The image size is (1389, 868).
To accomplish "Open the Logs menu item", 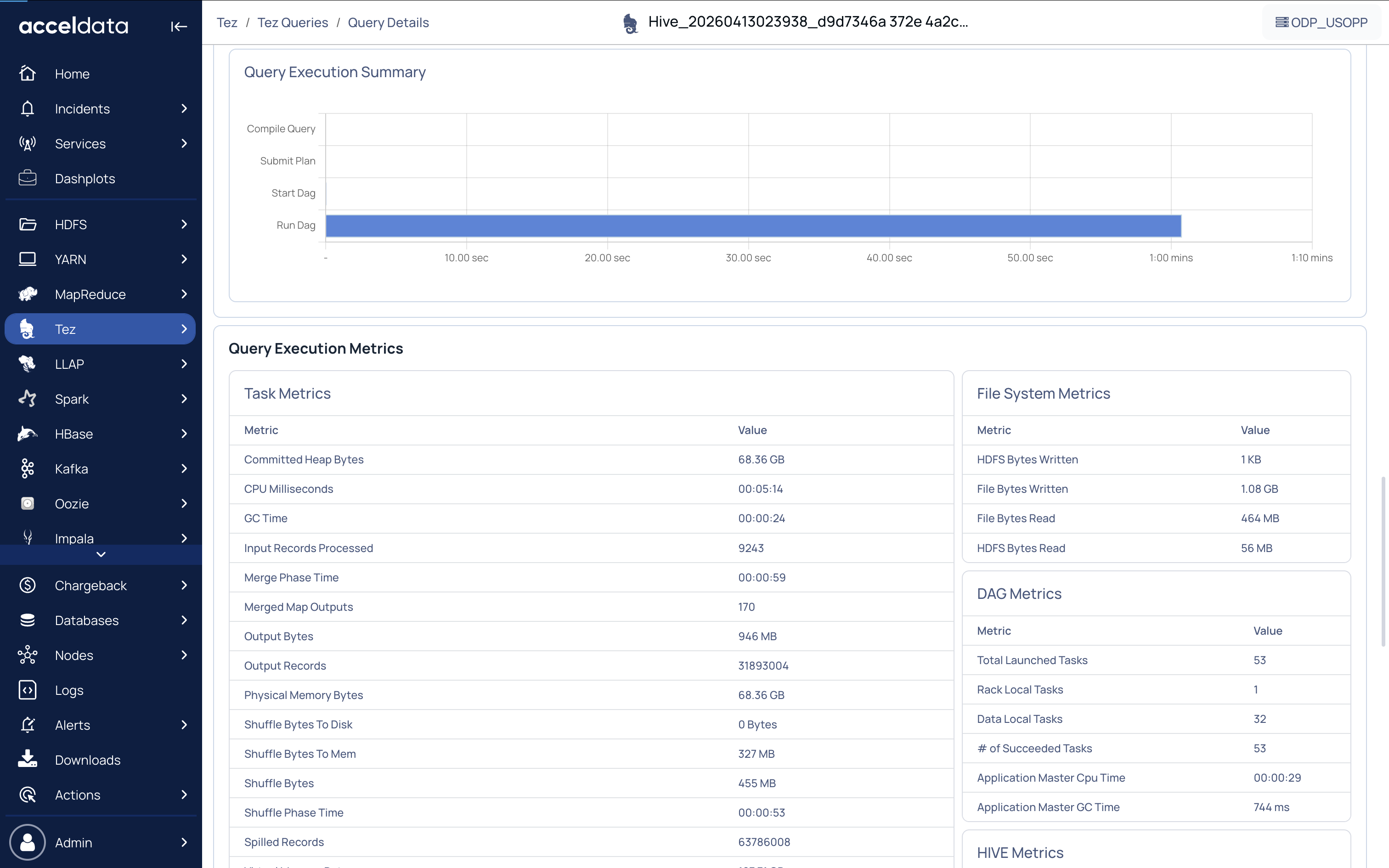I will pos(101,690).
